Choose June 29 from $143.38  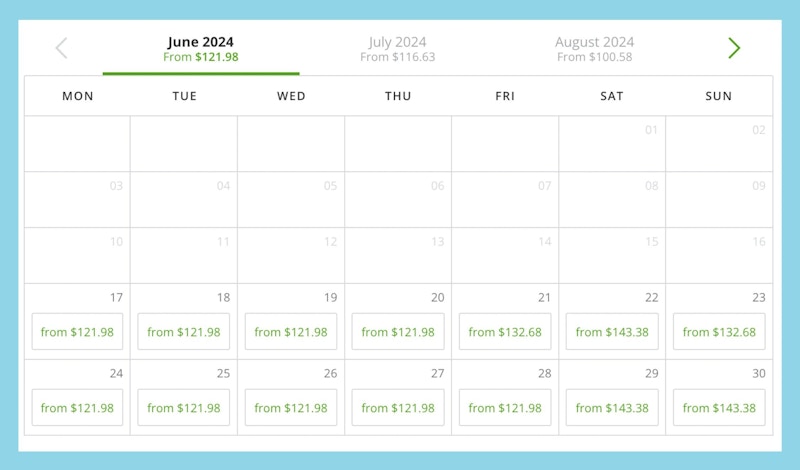pyautogui.click(x=612, y=408)
